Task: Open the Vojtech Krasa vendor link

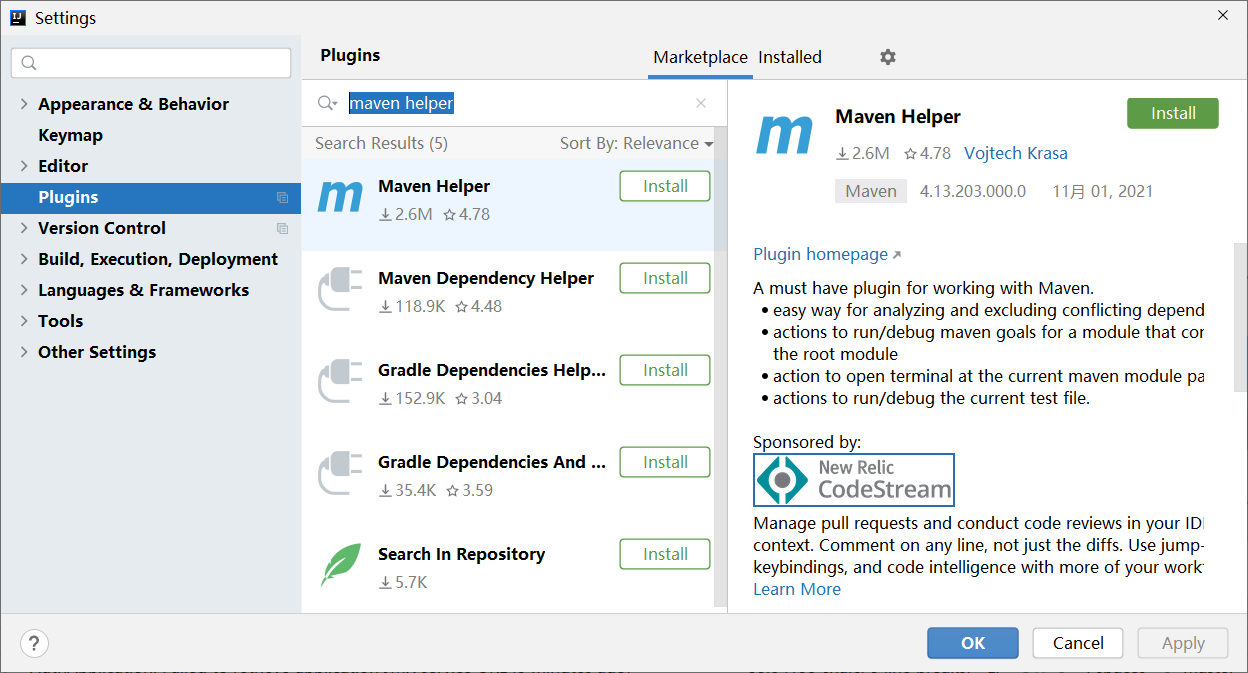Action: coord(1016,153)
